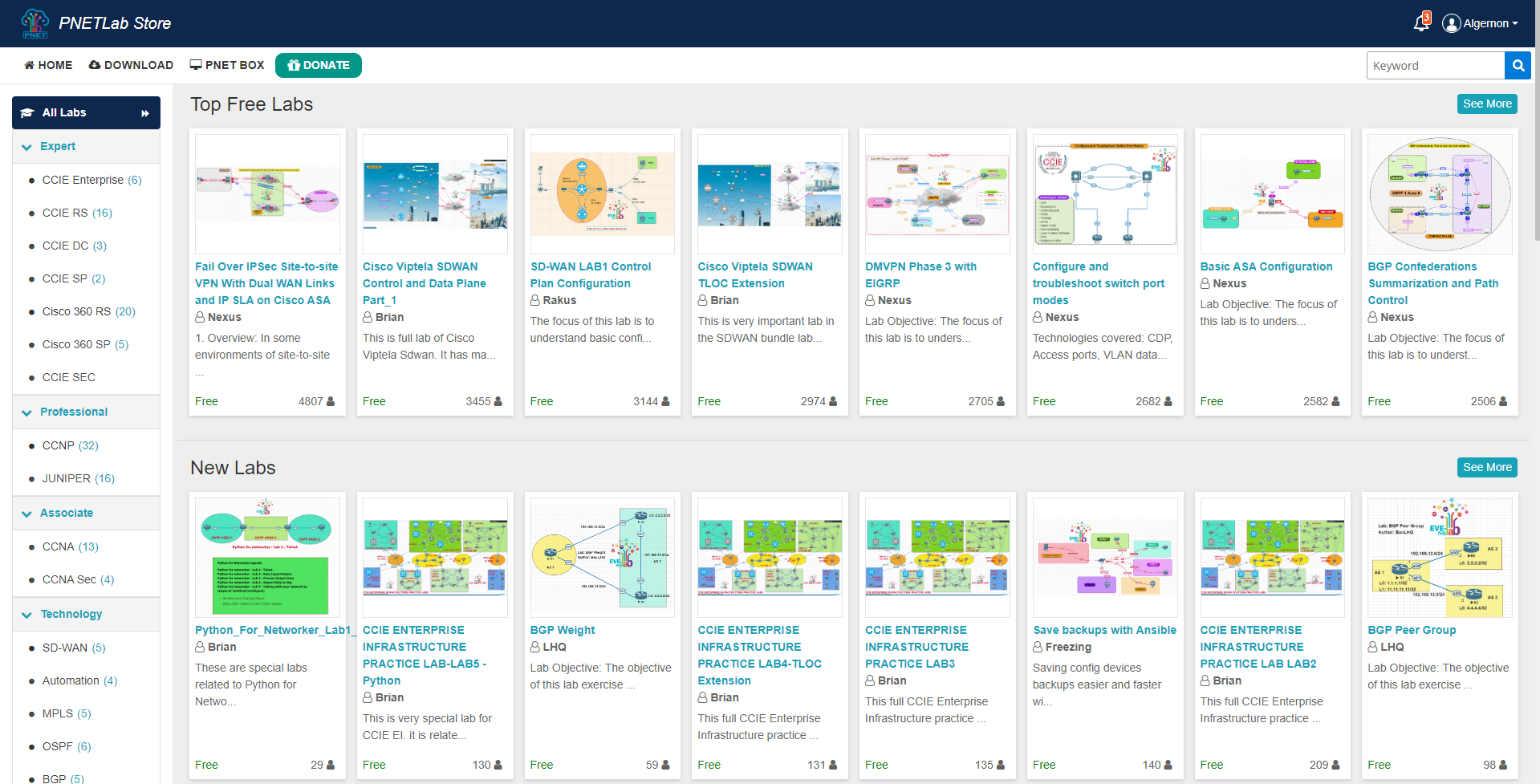Open MPLS (5) category
Image resolution: width=1540 pixels, height=784 pixels.
(x=67, y=713)
